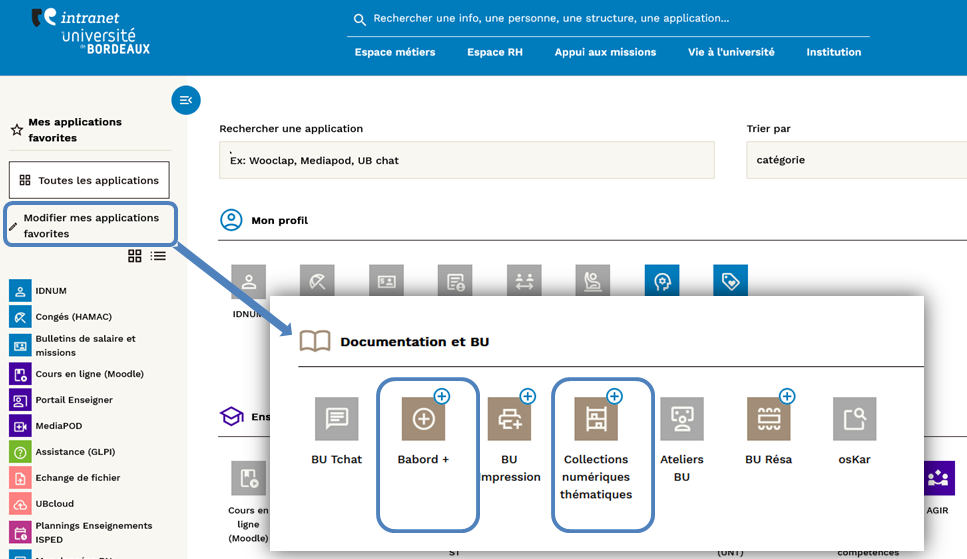Add BU impression to favorites with plus badge
Image resolution: width=967 pixels, height=559 pixels.
(528, 397)
